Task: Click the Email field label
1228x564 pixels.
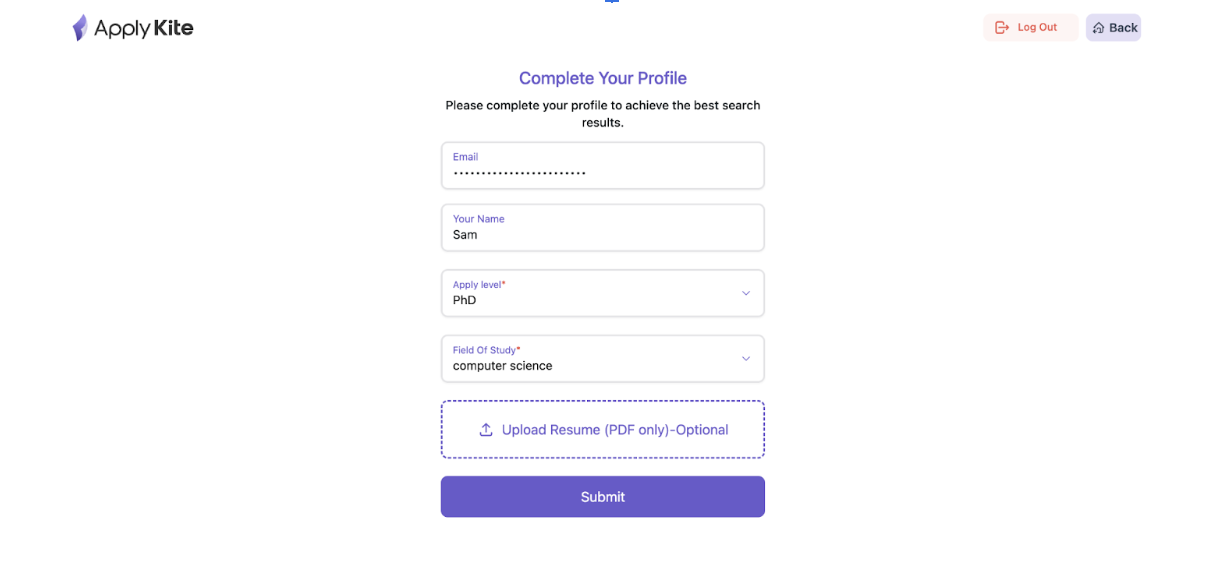Action: pos(465,157)
